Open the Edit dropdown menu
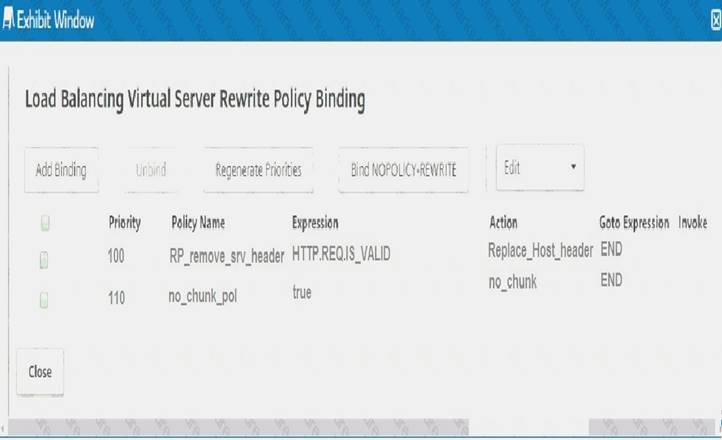This screenshot has height=440, width=722. coord(540,168)
